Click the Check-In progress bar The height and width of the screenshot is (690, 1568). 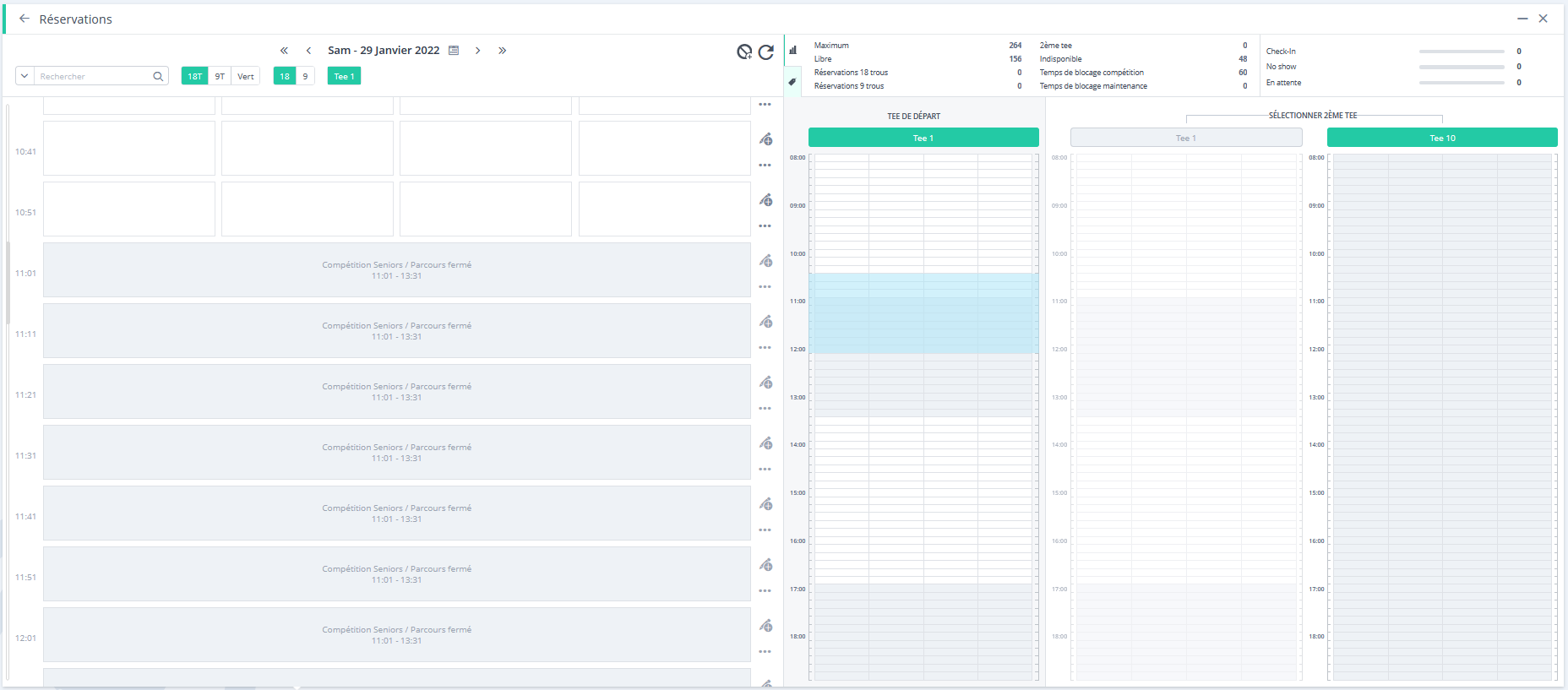click(x=1462, y=52)
